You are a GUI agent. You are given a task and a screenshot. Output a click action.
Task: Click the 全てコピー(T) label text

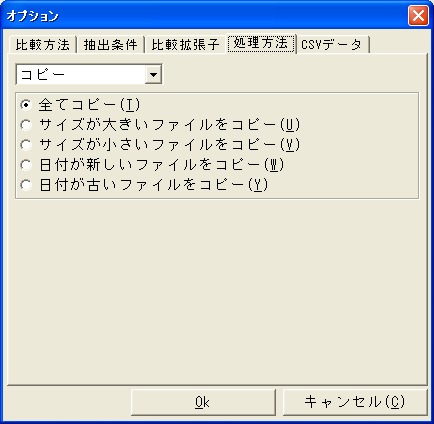(89, 105)
